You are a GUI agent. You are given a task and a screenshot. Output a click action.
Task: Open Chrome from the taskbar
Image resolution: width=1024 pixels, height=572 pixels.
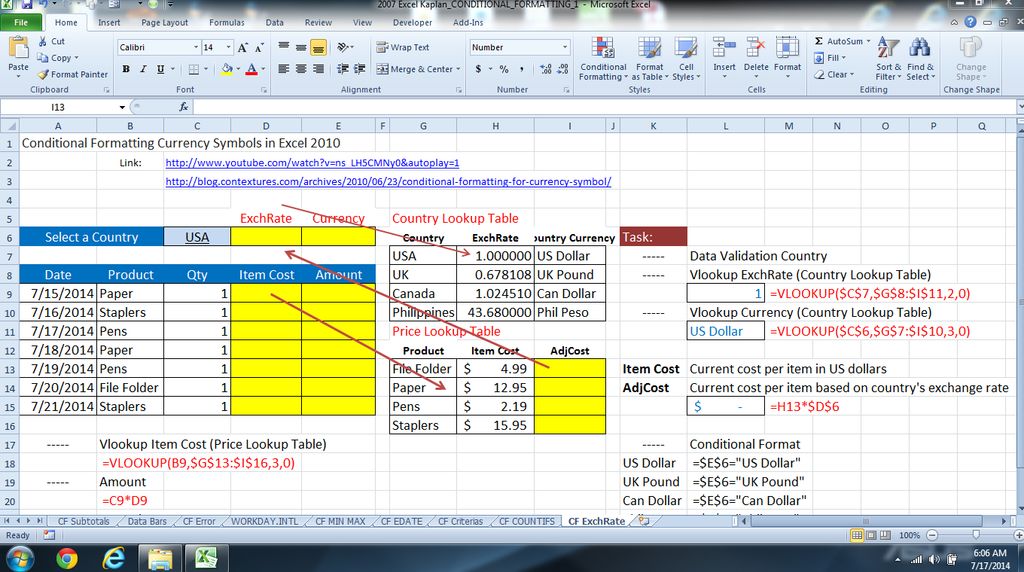coord(67,558)
